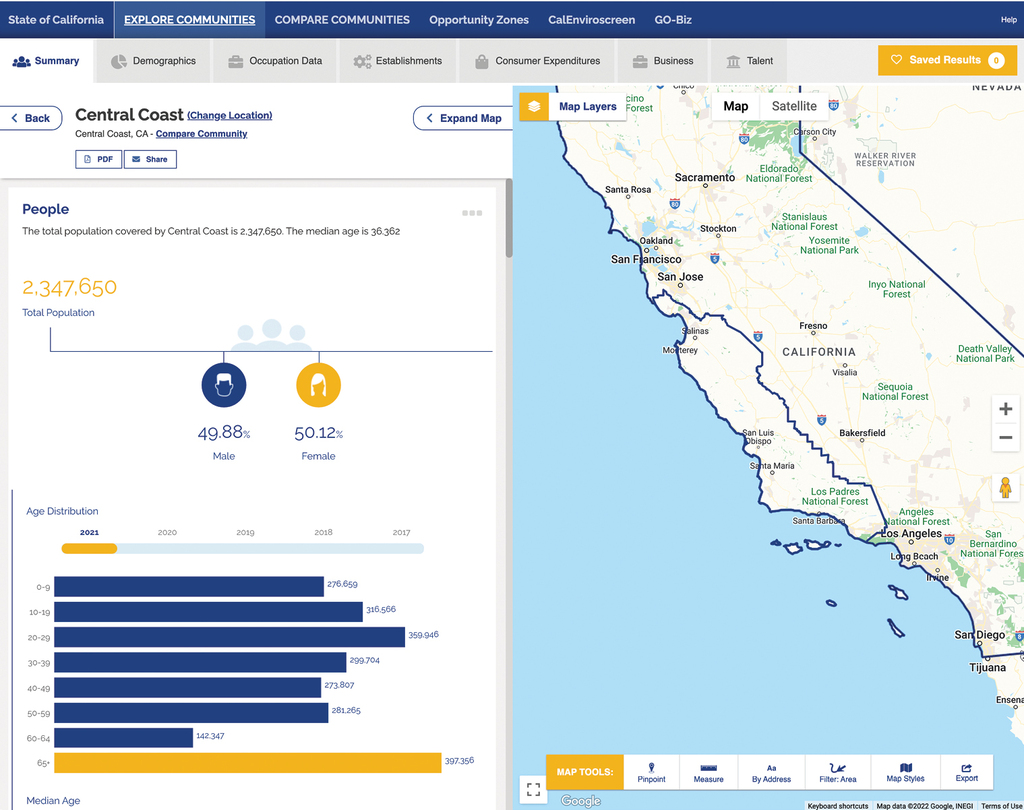1024x810 pixels.
Task: Click the Export map tool
Action: click(x=967, y=773)
